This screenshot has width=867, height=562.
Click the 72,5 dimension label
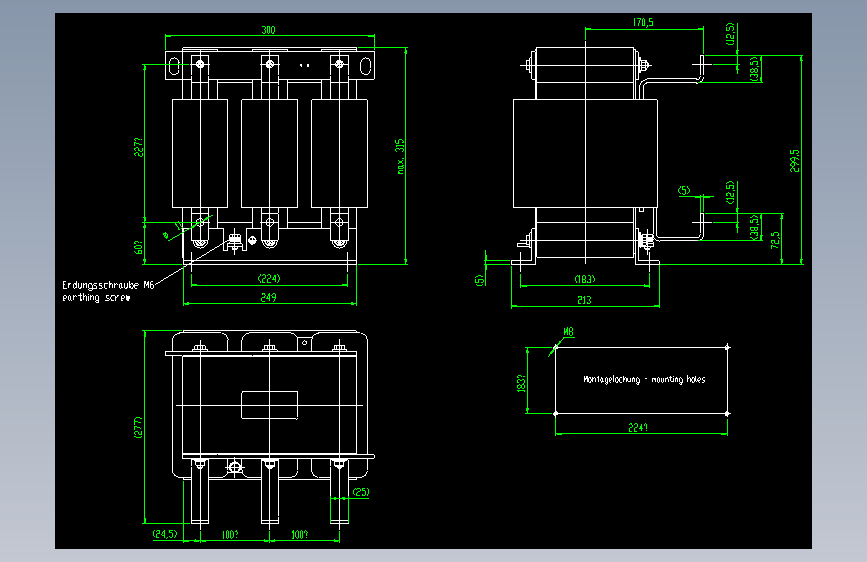(775, 240)
